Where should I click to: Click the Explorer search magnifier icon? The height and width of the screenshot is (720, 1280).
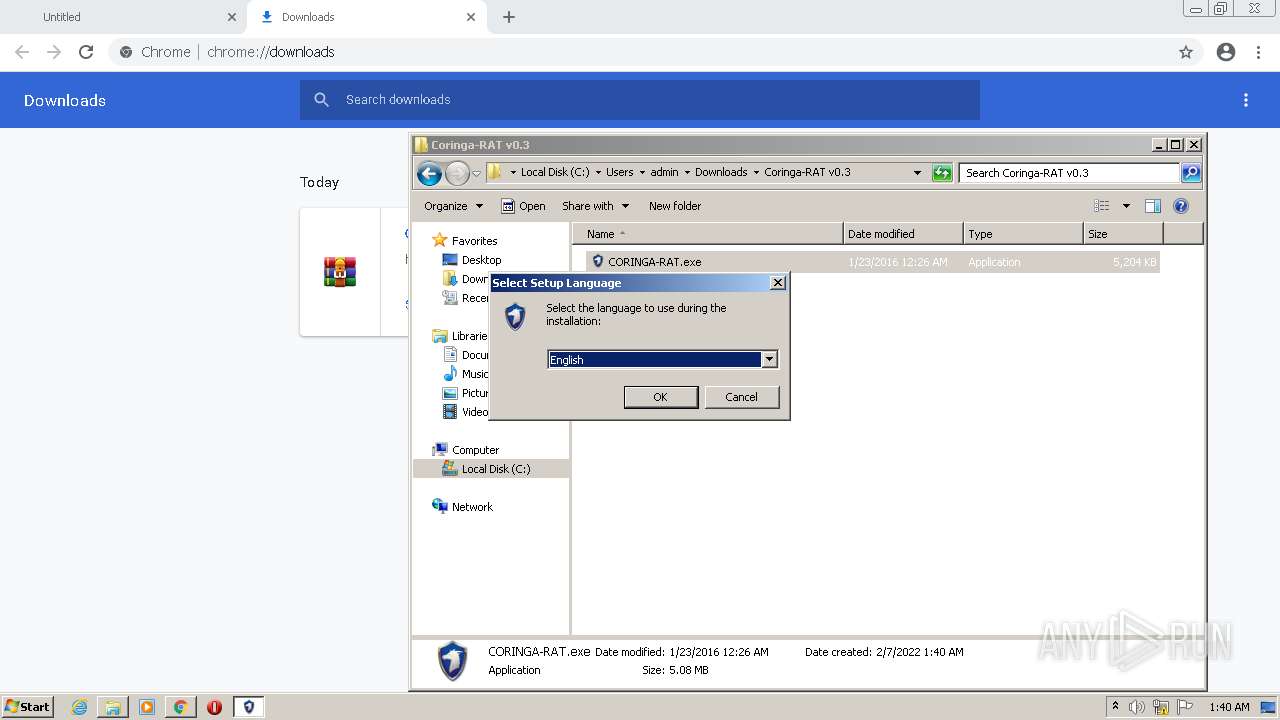(1191, 173)
